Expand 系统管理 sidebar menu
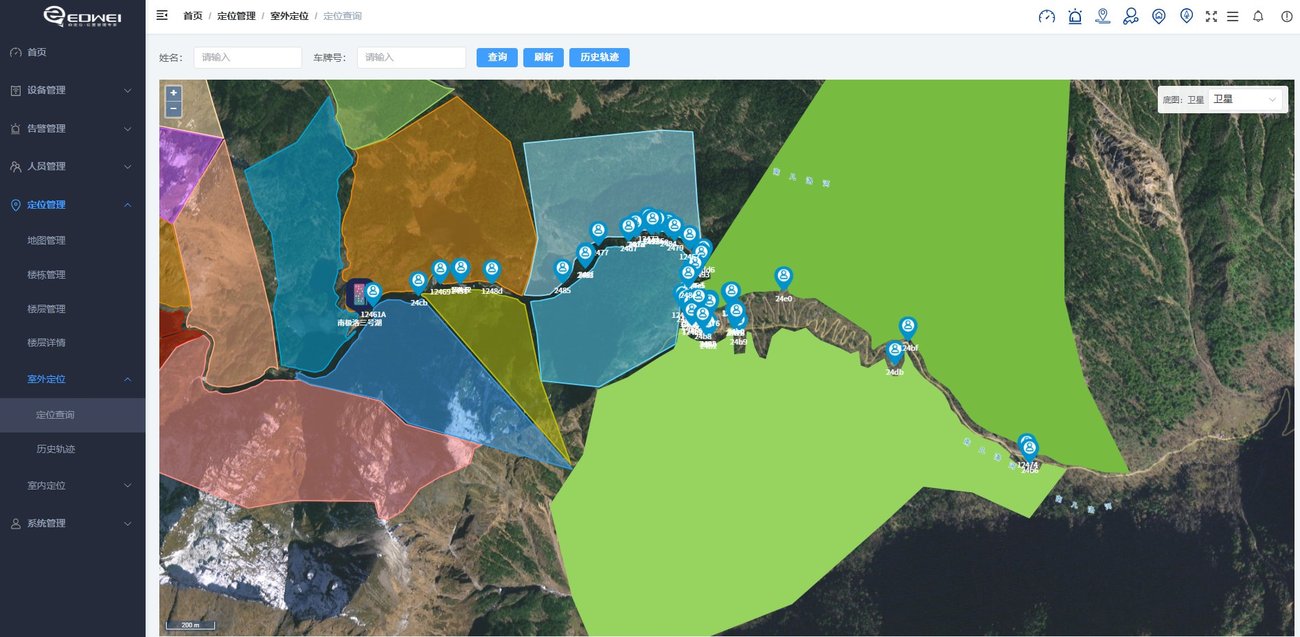The width and height of the screenshot is (1300, 637). click(72, 523)
